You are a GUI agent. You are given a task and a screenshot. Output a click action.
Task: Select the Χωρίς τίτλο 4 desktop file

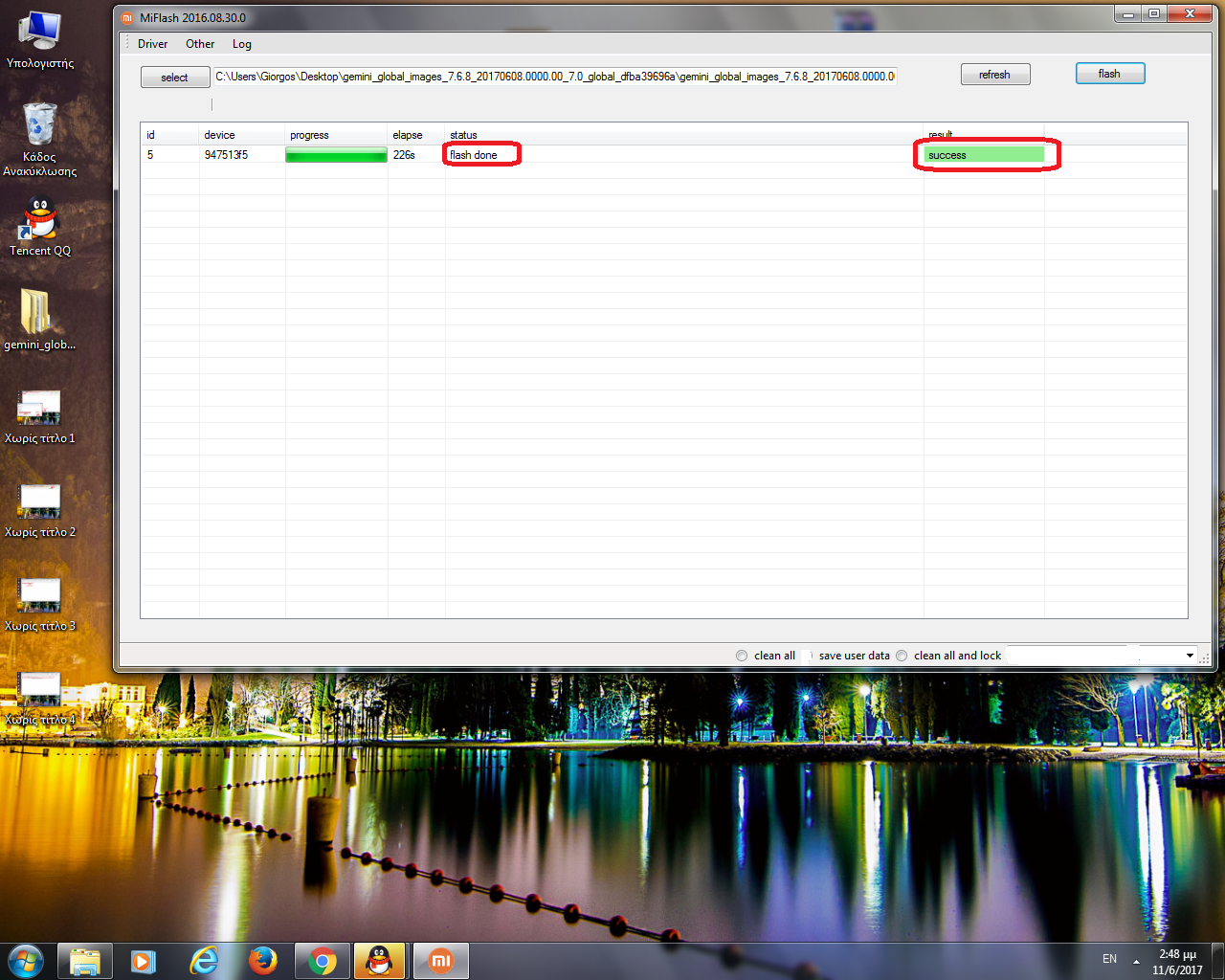pyautogui.click(x=40, y=699)
